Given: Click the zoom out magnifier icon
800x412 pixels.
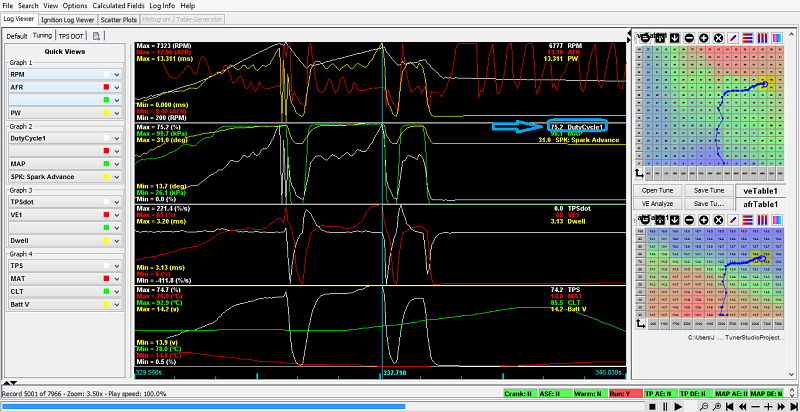Looking at the screenshot, I should [704, 406].
